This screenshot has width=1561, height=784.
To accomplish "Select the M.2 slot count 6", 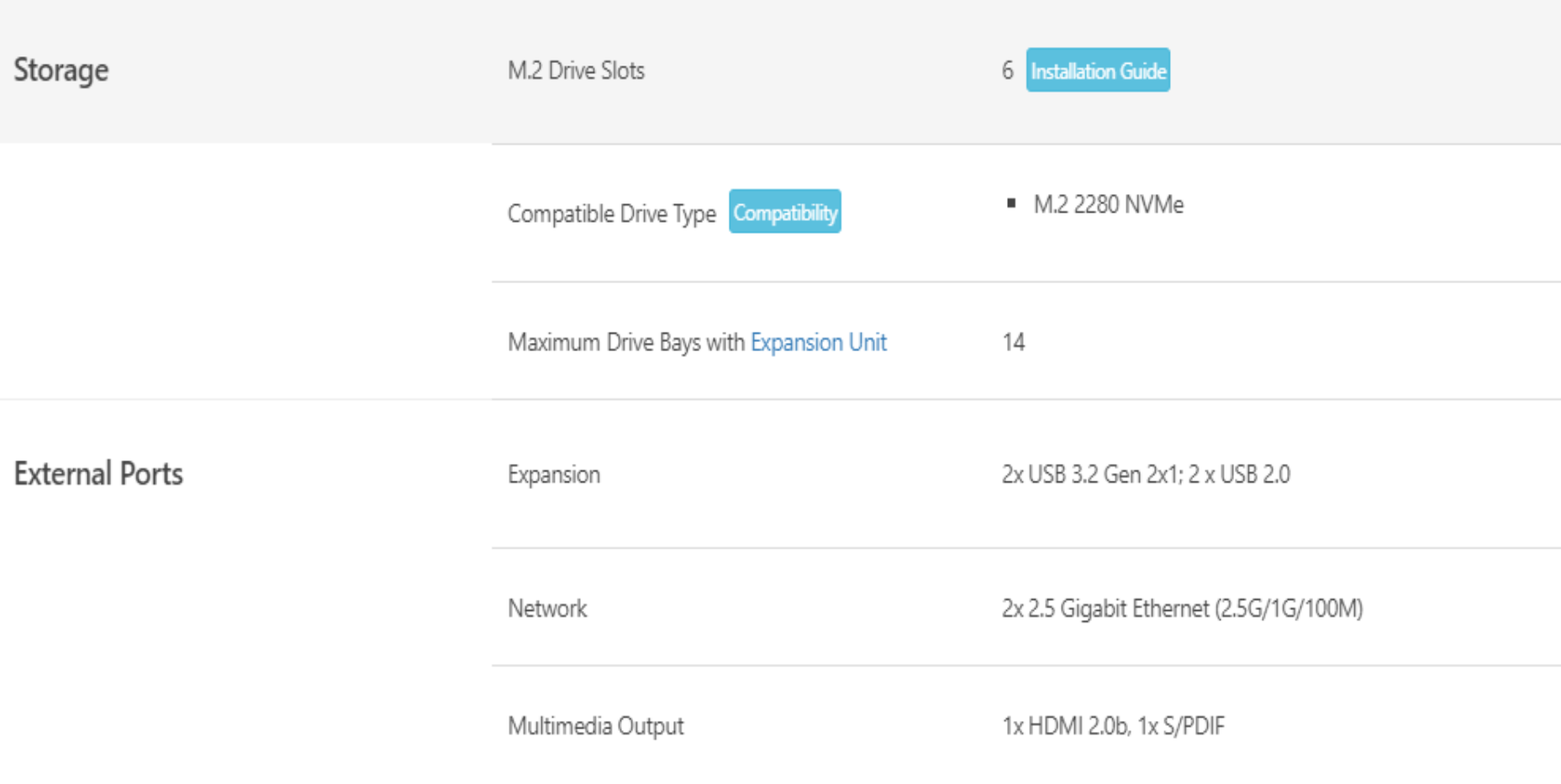I will coord(1007,71).
